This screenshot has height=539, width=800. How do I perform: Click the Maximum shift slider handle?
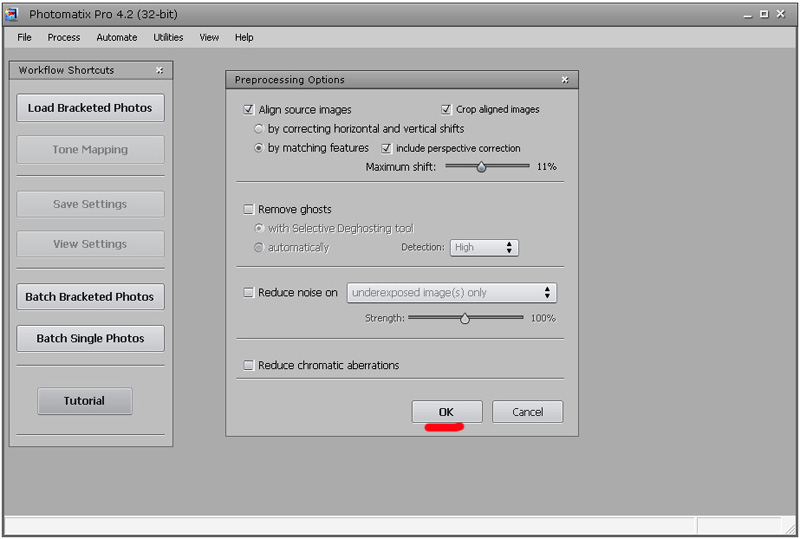pos(481,167)
